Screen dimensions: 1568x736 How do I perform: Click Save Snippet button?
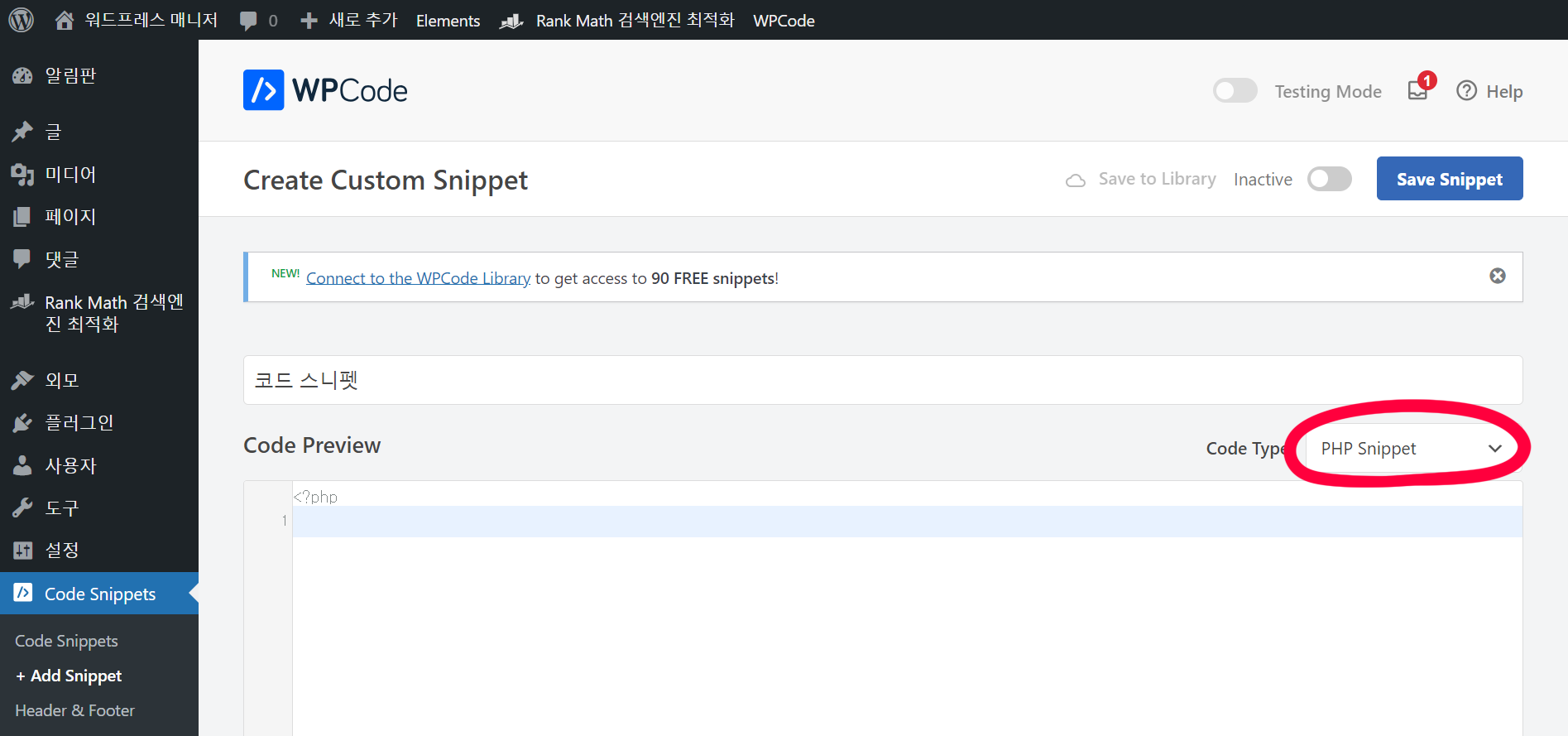tap(1450, 179)
